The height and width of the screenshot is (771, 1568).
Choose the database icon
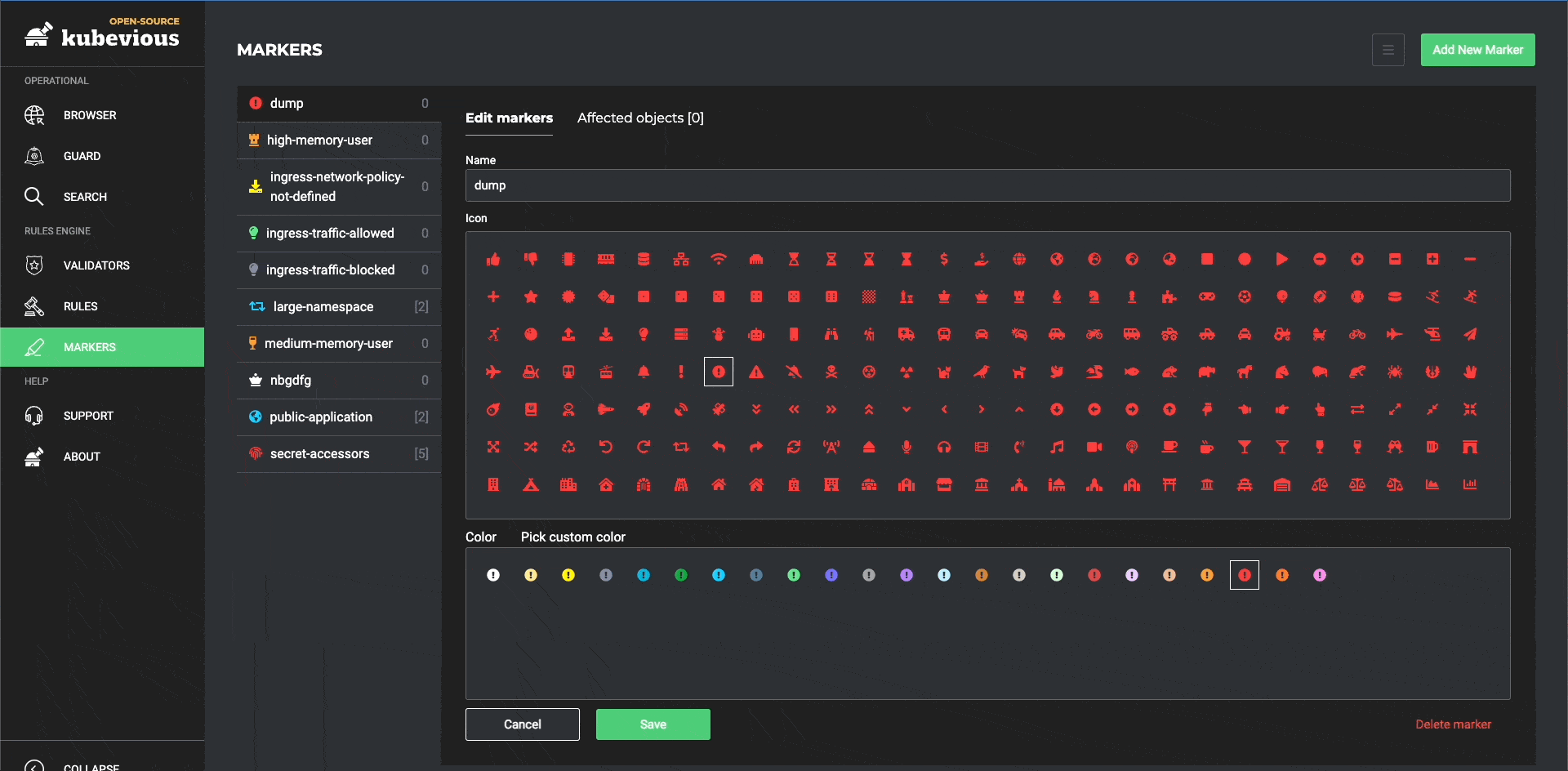pyautogui.click(x=644, y=259)
